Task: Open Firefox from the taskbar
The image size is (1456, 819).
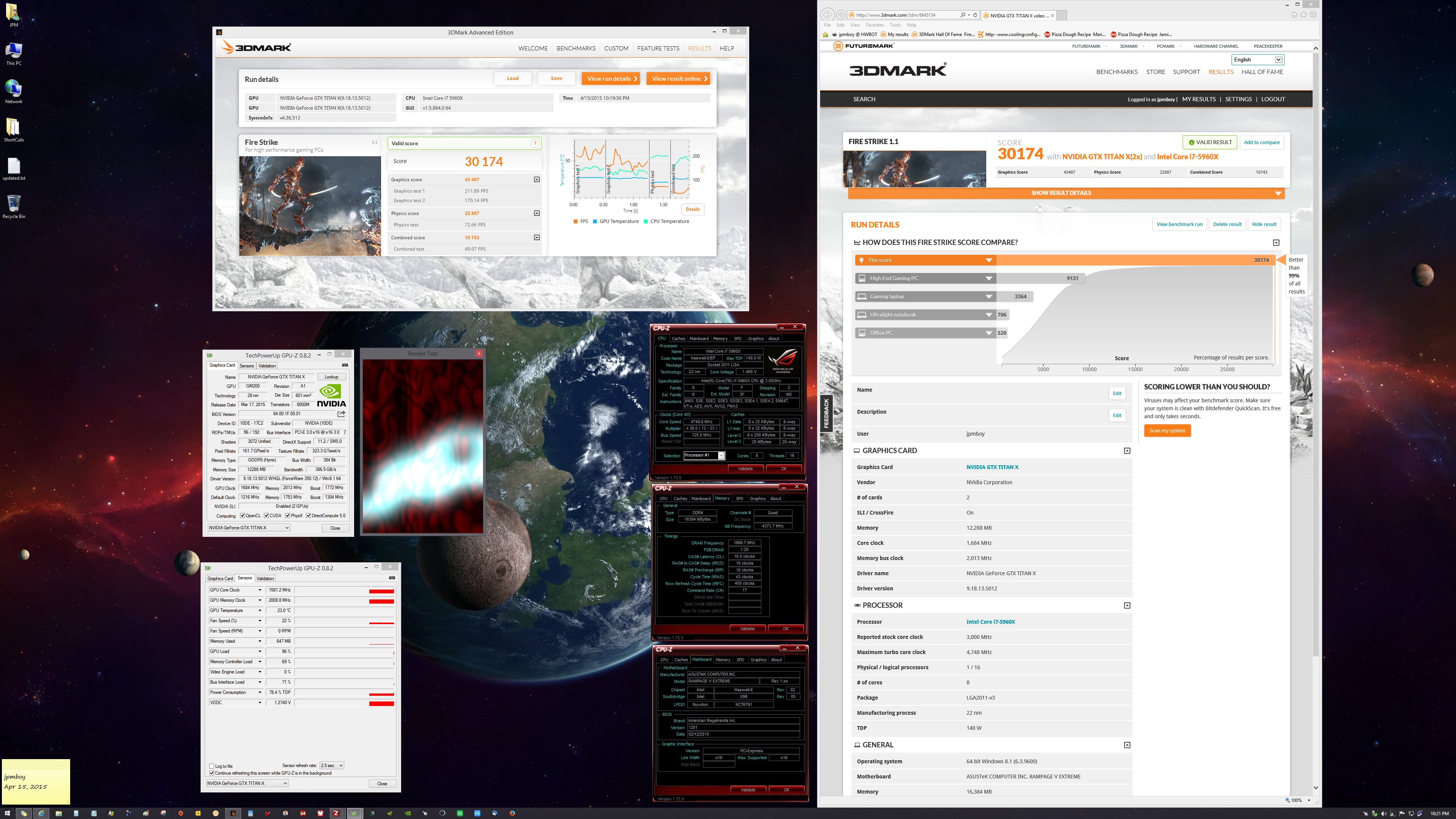Action: 512,813
